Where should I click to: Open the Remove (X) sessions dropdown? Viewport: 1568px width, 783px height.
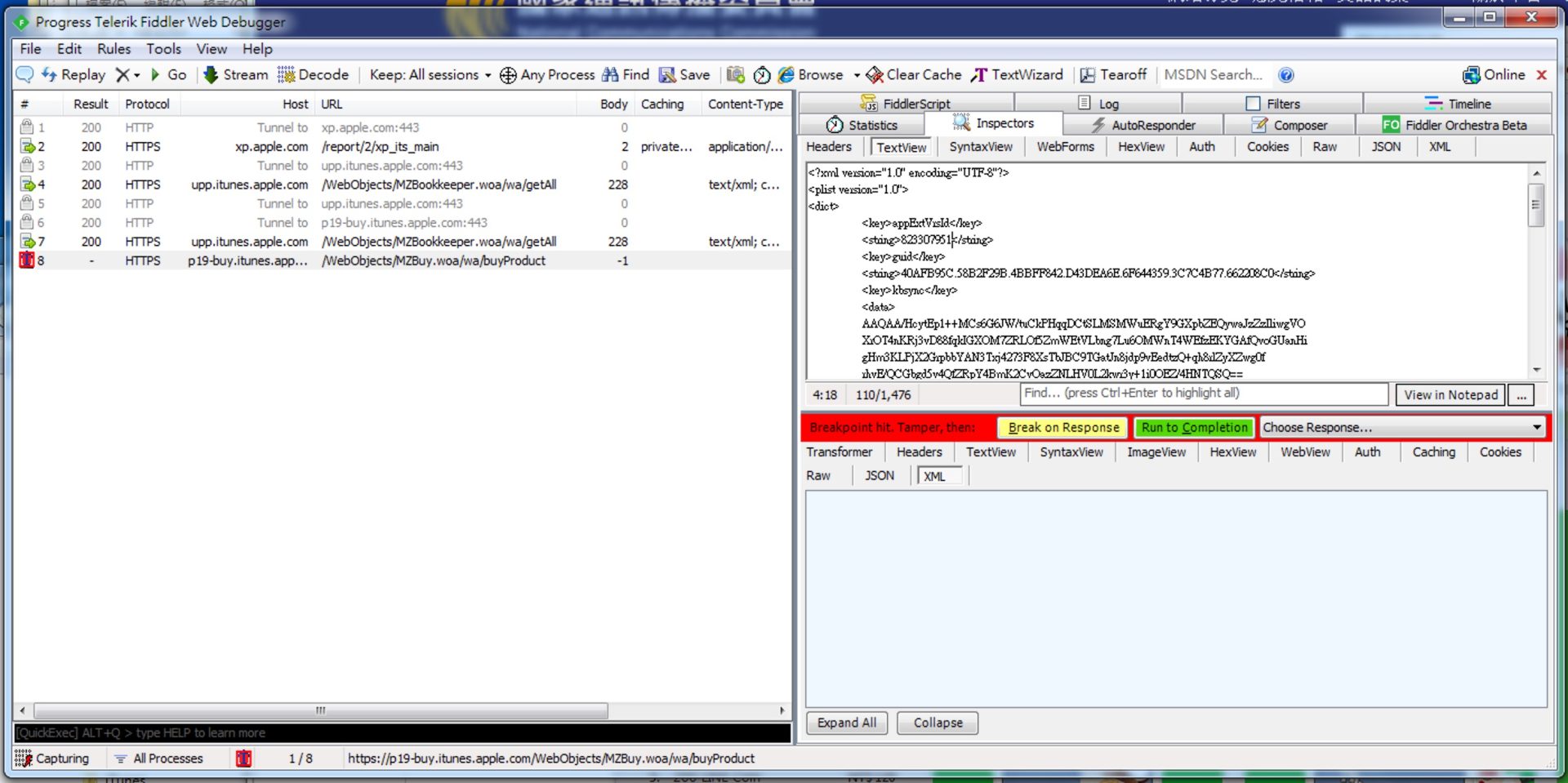tap(127, 75)
